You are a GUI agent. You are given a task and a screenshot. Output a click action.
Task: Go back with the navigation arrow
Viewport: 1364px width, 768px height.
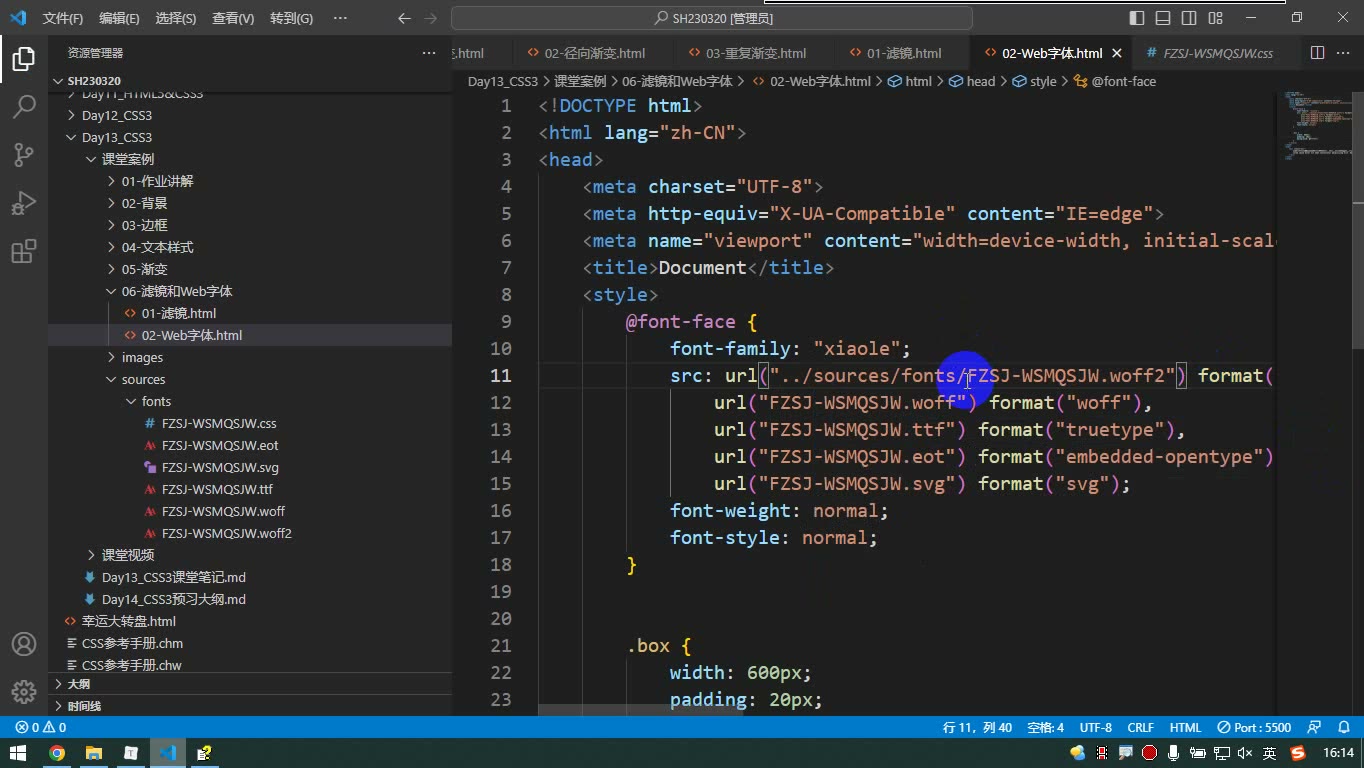[x=404, y=18]
